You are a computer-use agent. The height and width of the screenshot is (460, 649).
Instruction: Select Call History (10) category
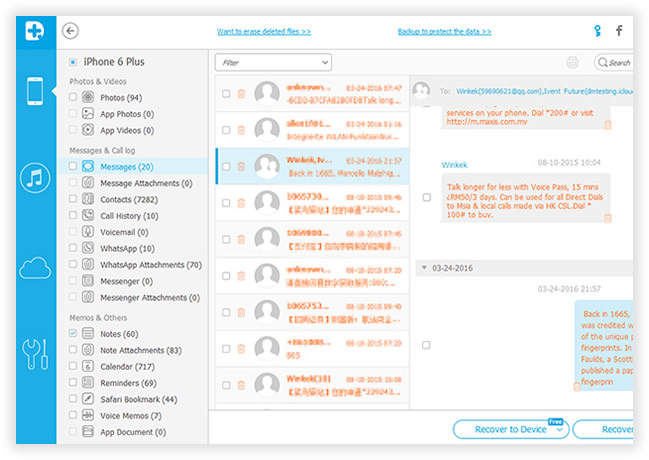[x=129, y=216]
